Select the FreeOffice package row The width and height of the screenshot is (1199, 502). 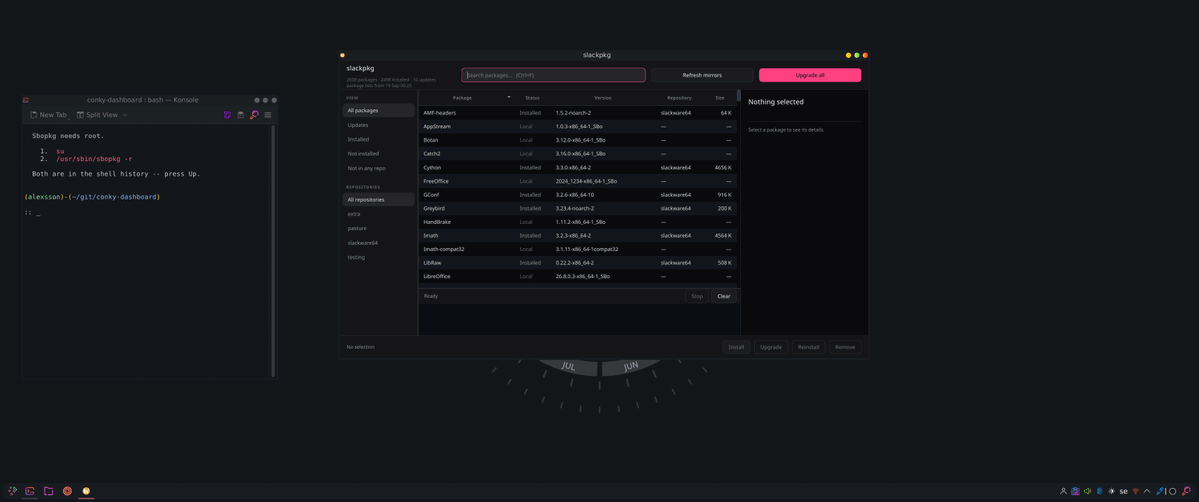click(x=577, y=181)
